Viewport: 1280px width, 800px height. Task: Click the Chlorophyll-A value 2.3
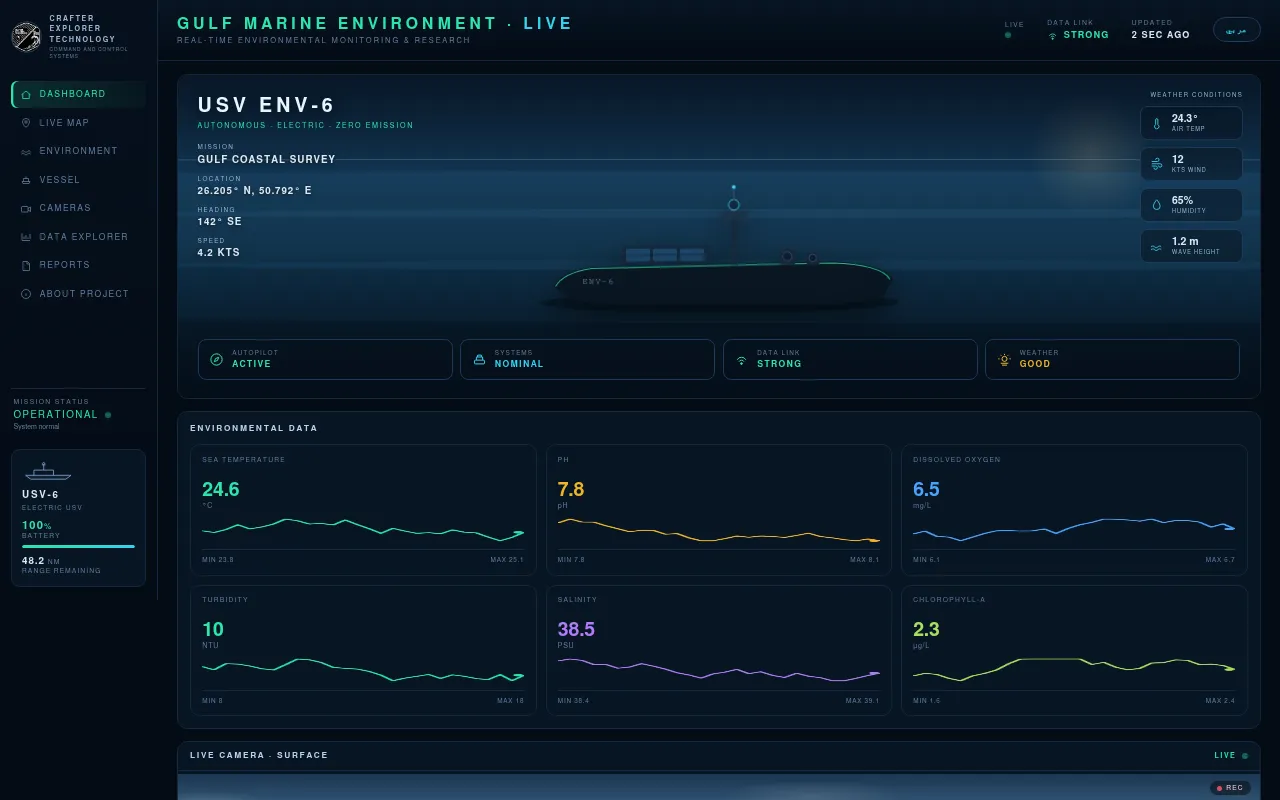coord(926,630)
